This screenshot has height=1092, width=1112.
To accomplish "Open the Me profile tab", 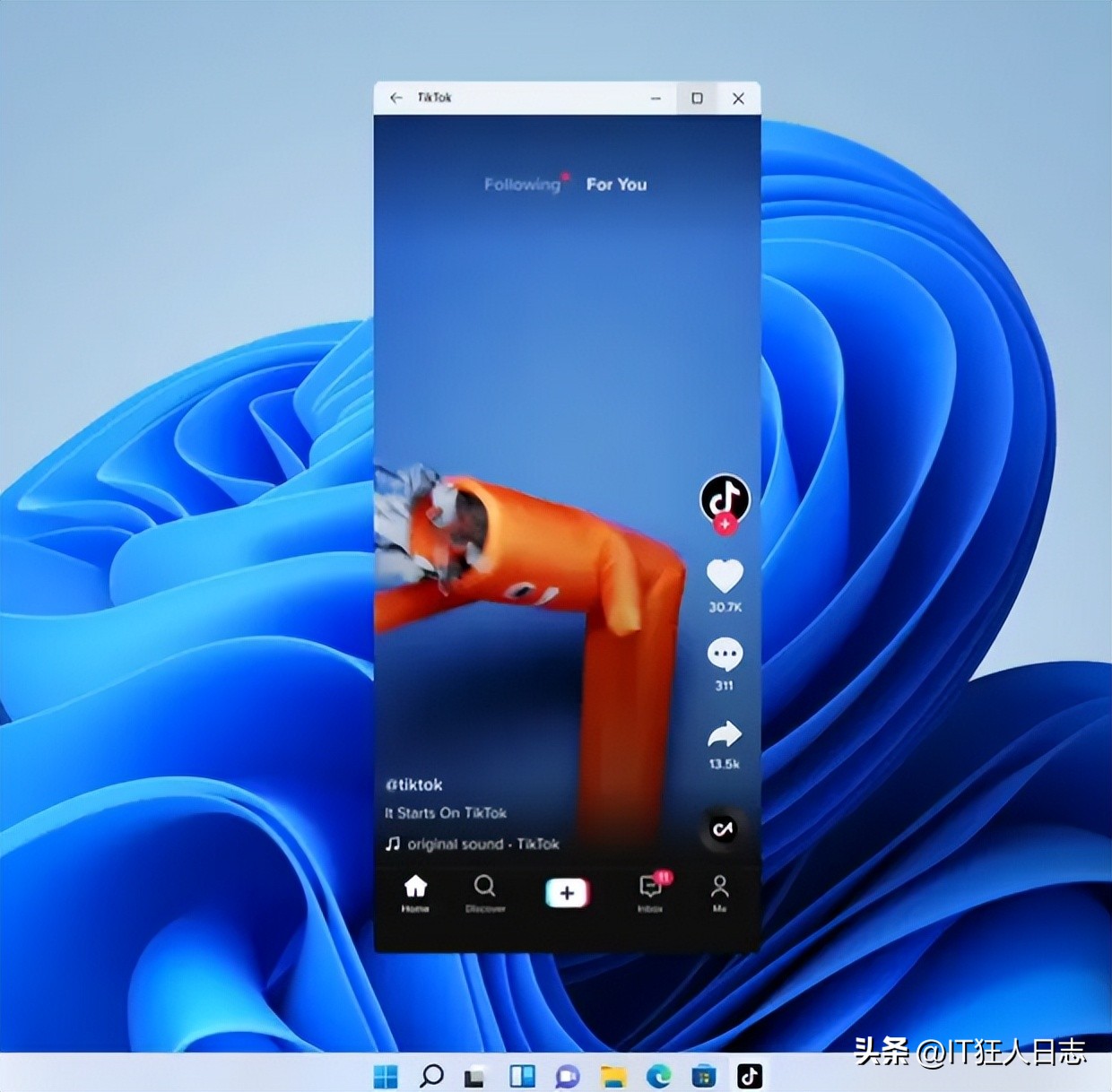I will coord(719,892).
